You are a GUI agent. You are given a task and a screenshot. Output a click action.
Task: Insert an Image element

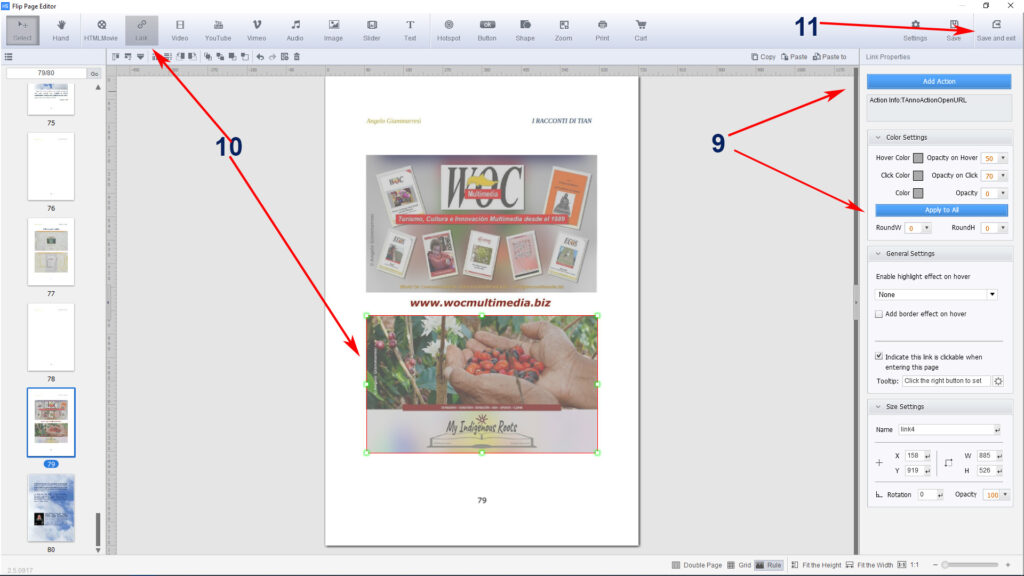coord(333,30)
